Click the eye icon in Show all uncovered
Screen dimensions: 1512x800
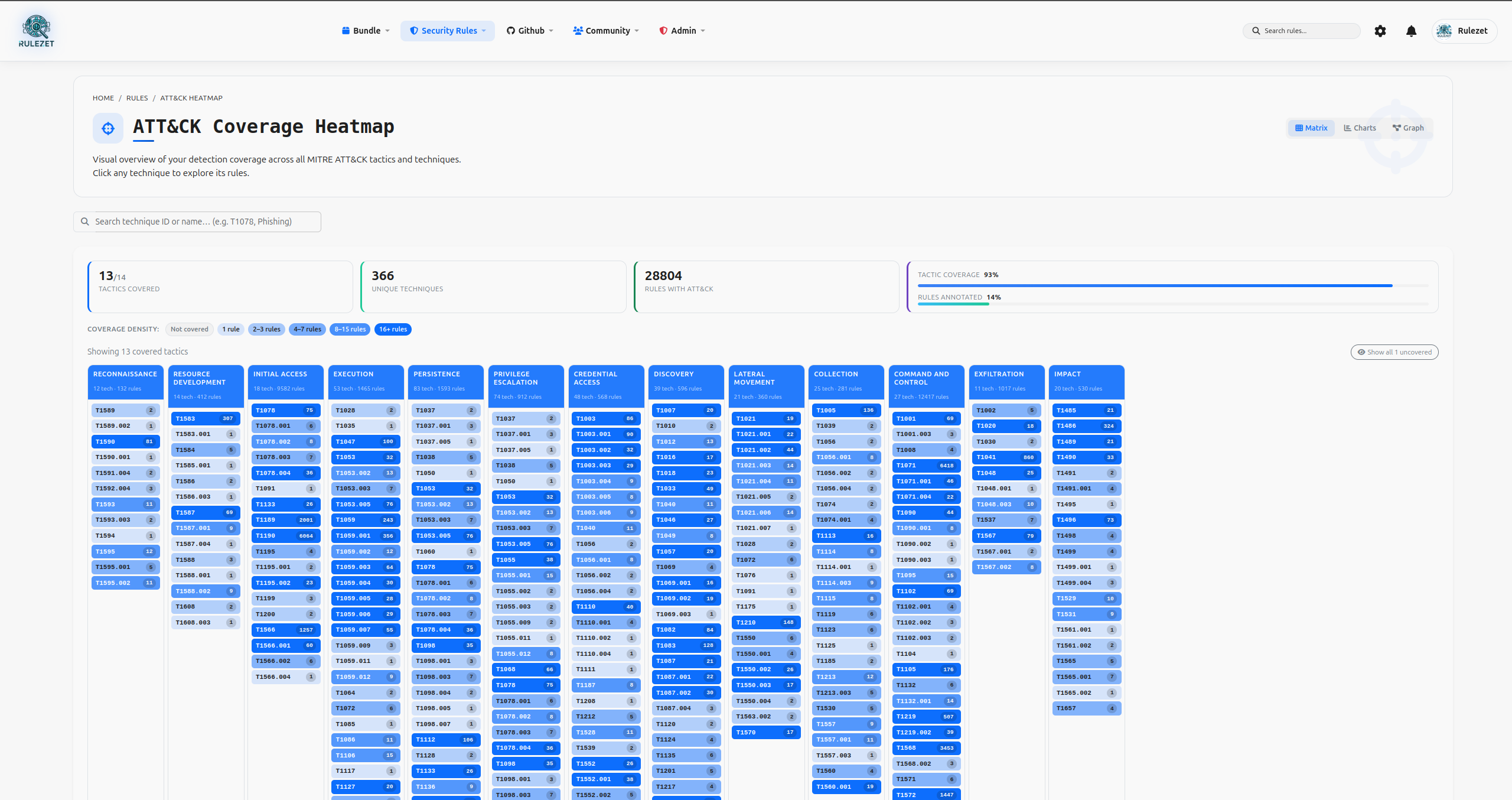(x=1361, y=352)
